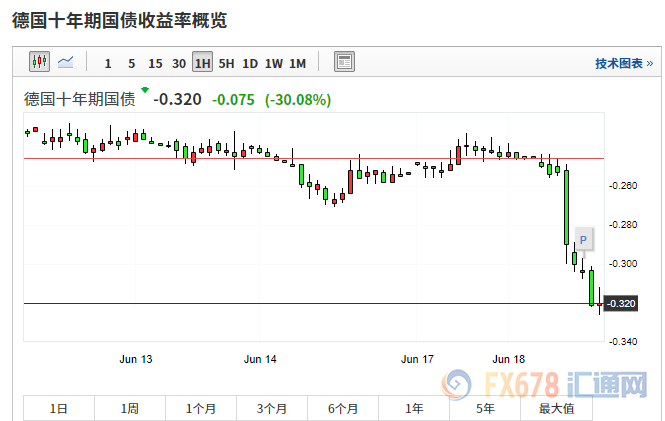Image resolution: width=665 pixels, height=421 pixels.
Task: Select the 1D interval
Action: (x=250, y=64)
